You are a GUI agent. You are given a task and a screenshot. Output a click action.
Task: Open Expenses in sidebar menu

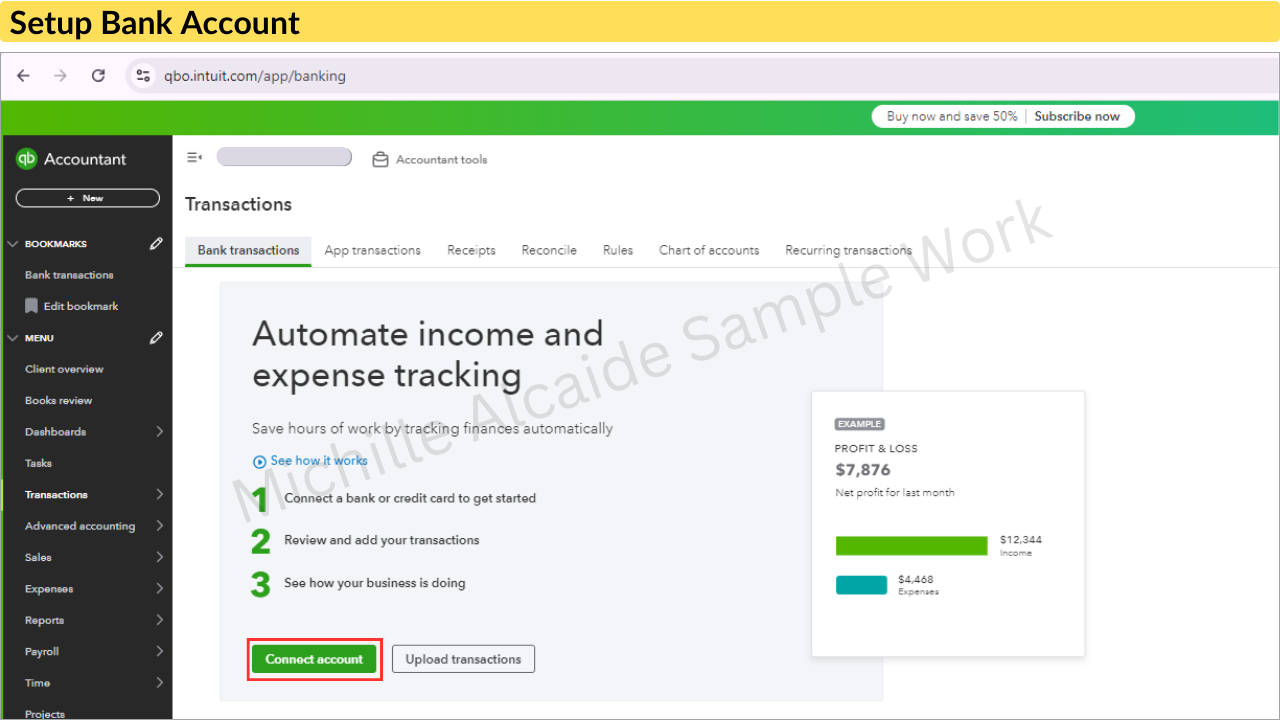click(x=49, y=589)
